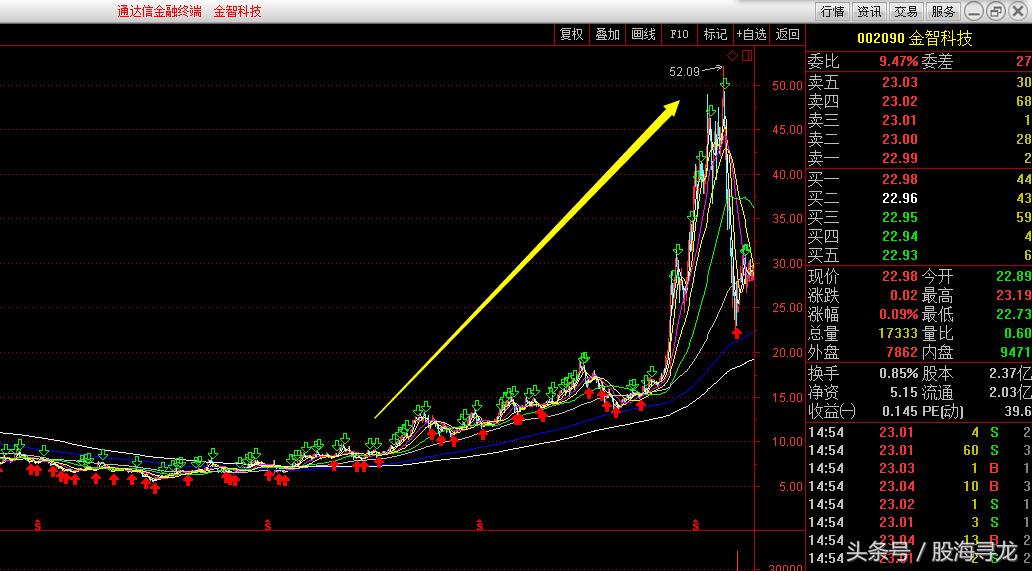Select the 买三 row at 22.95
The image size is (1032, 571).
919,217
